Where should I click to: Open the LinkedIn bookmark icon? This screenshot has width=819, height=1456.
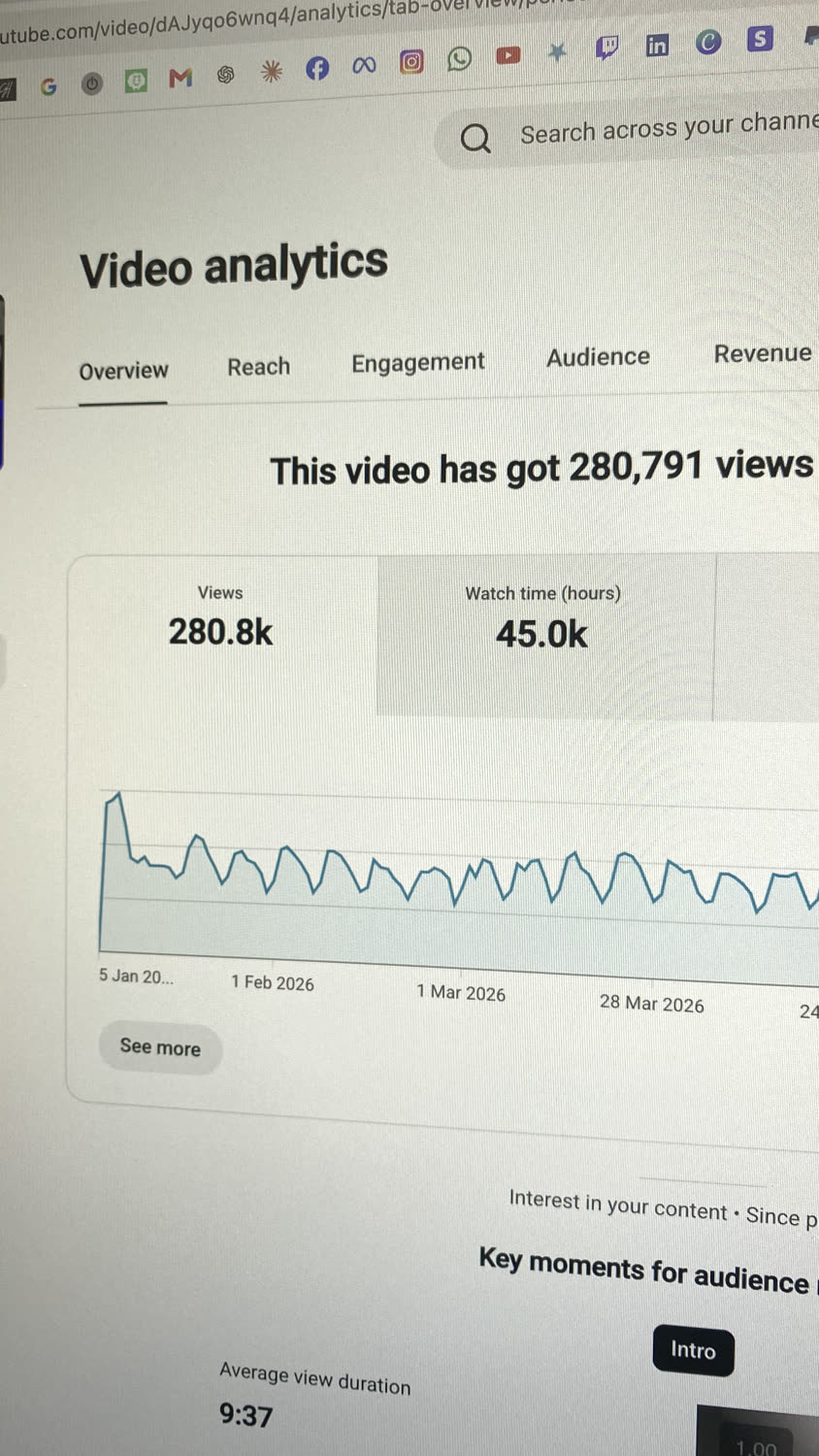657,45
